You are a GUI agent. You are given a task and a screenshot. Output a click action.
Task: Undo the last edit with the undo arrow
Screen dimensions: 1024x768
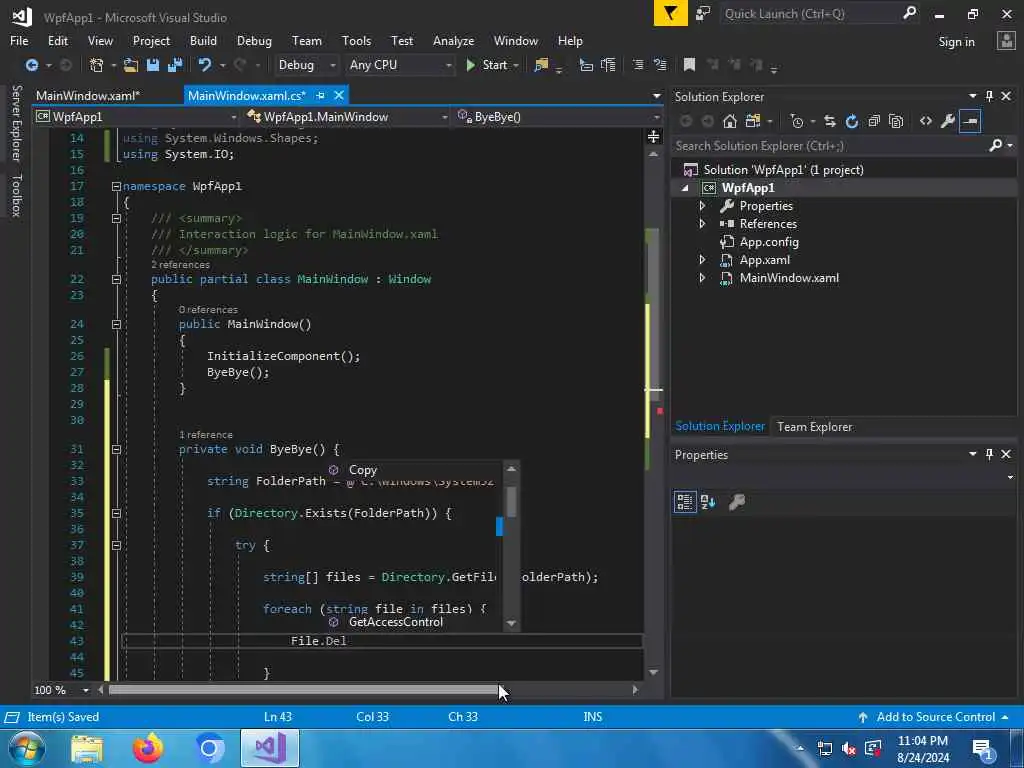pos(204,65)
